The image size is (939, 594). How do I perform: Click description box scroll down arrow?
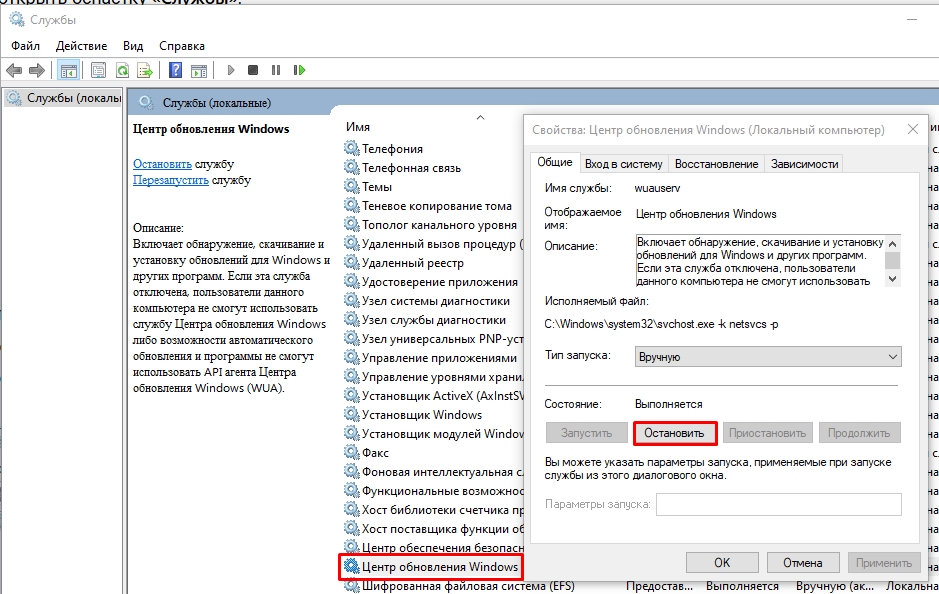(x=893, y=279)
